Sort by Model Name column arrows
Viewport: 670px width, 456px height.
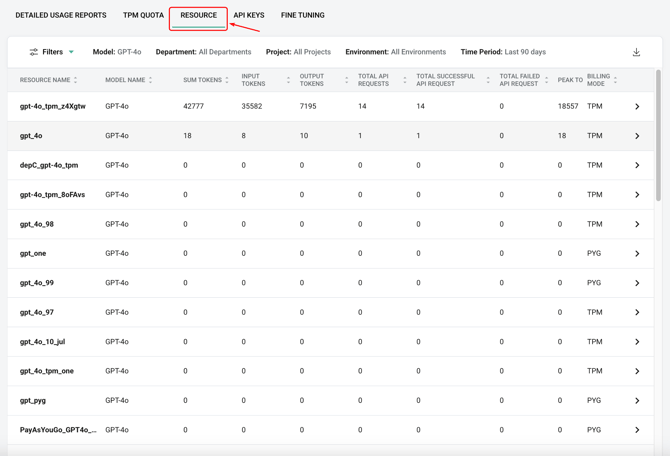(151, 80)
